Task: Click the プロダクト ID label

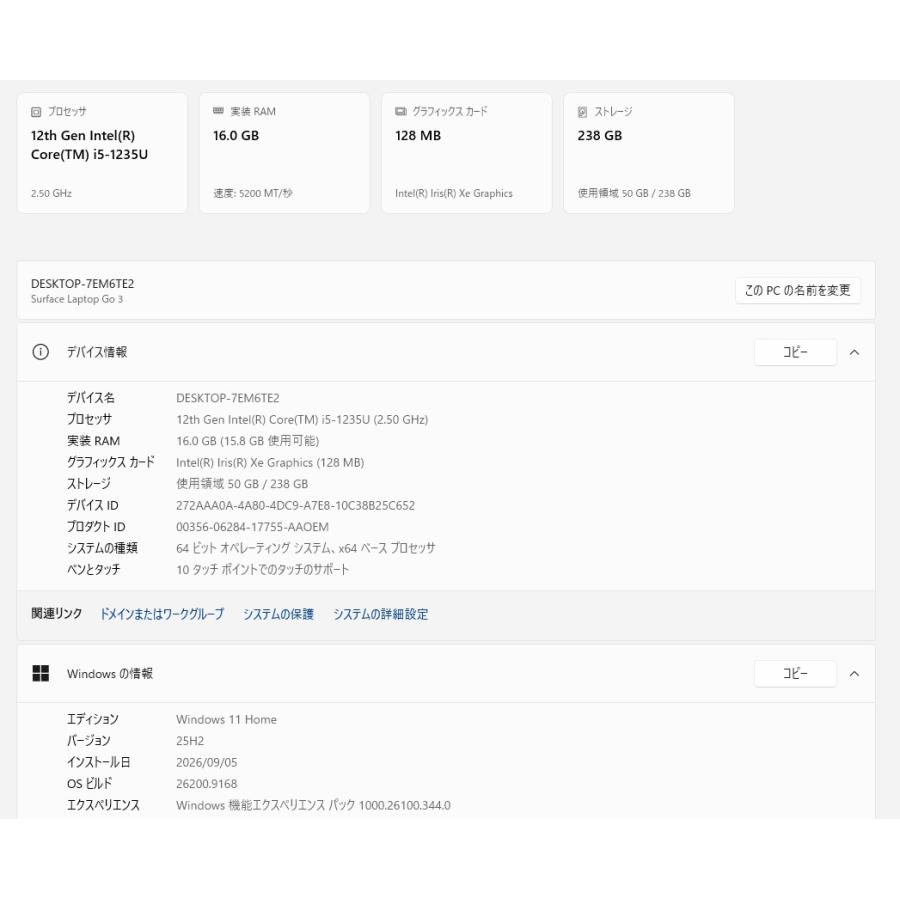Action: click(96, 527)
